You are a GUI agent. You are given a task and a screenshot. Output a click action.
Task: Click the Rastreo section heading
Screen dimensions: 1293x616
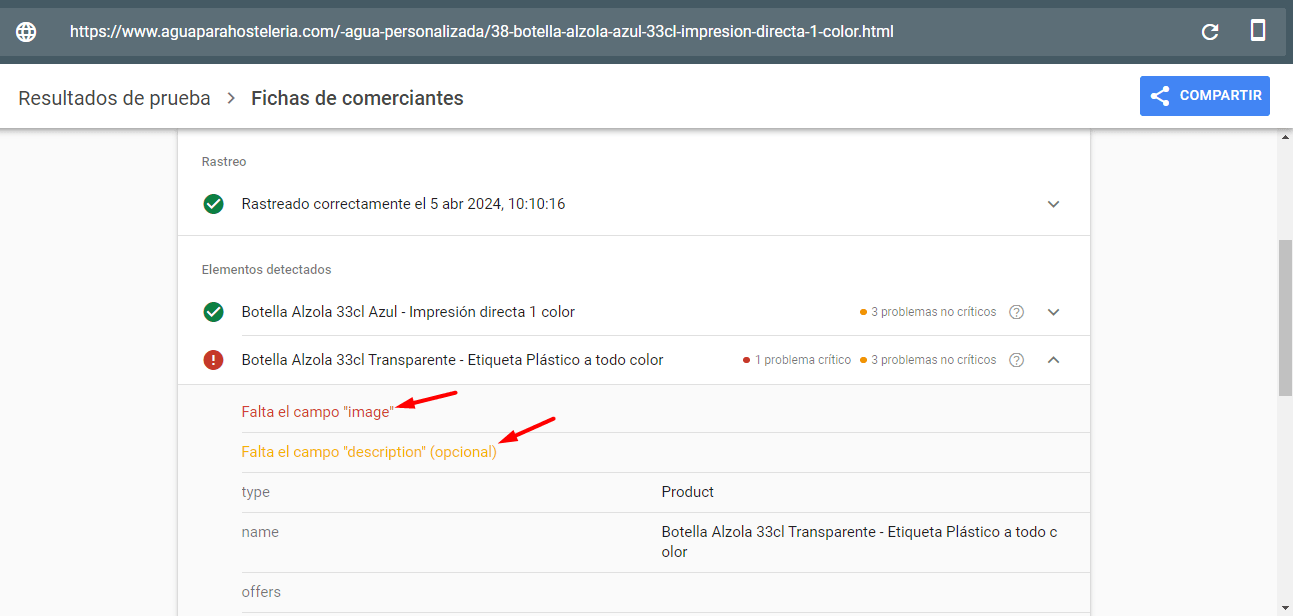click(224, 161)
